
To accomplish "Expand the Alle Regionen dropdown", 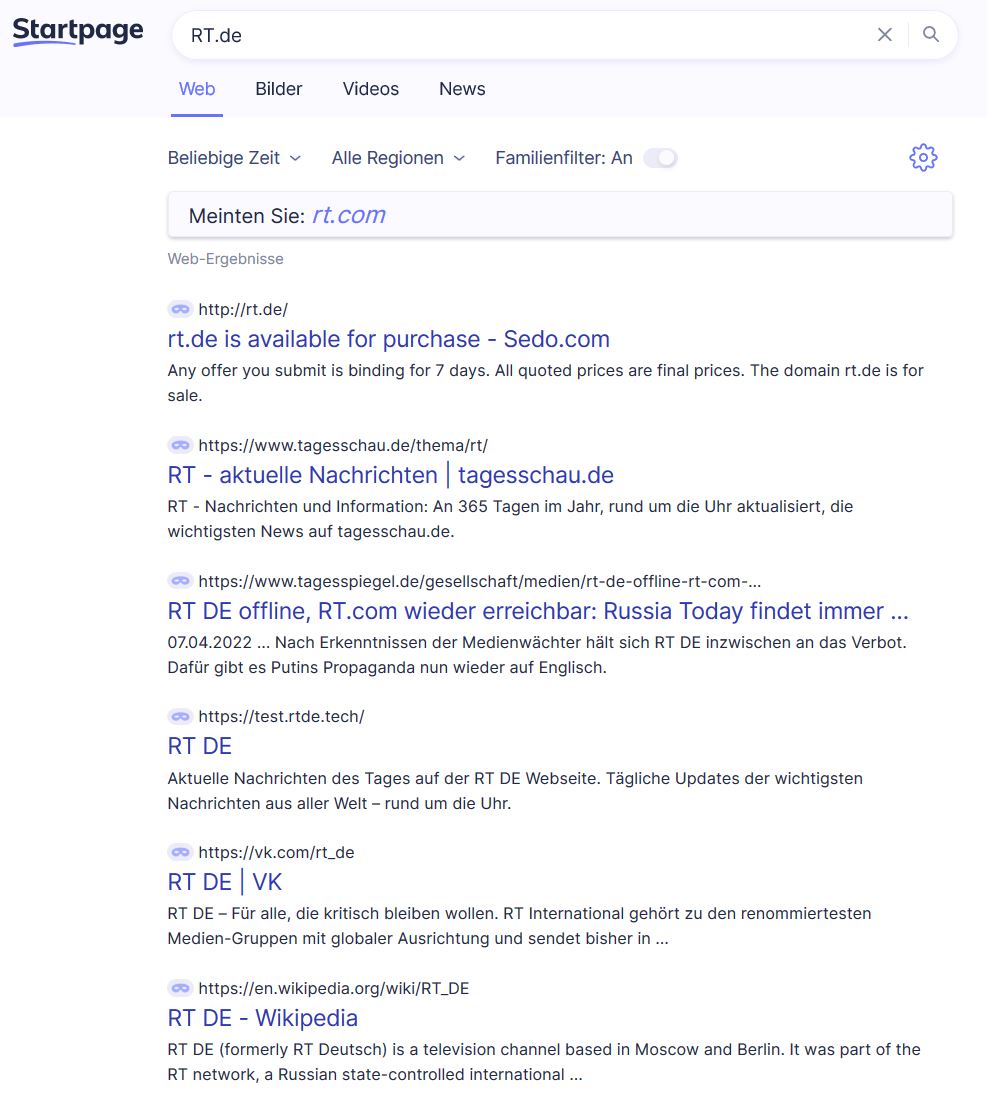I will [398, 158].
